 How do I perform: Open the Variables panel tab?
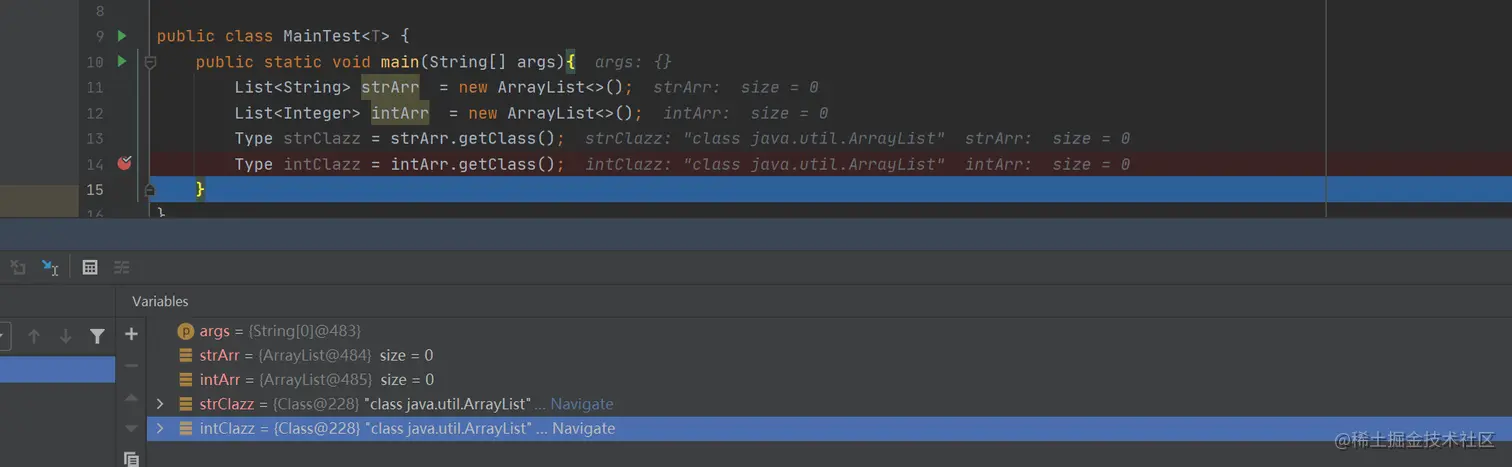[160, 301]
